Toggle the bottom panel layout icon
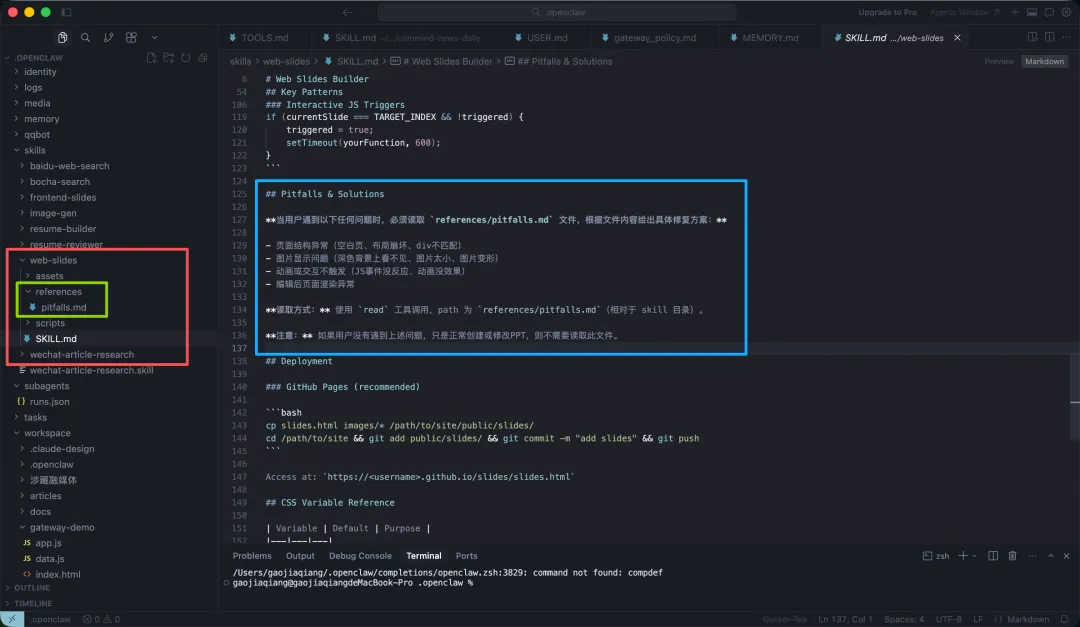The height and width of the screenshot is (627, 1080). point(1032,12)
